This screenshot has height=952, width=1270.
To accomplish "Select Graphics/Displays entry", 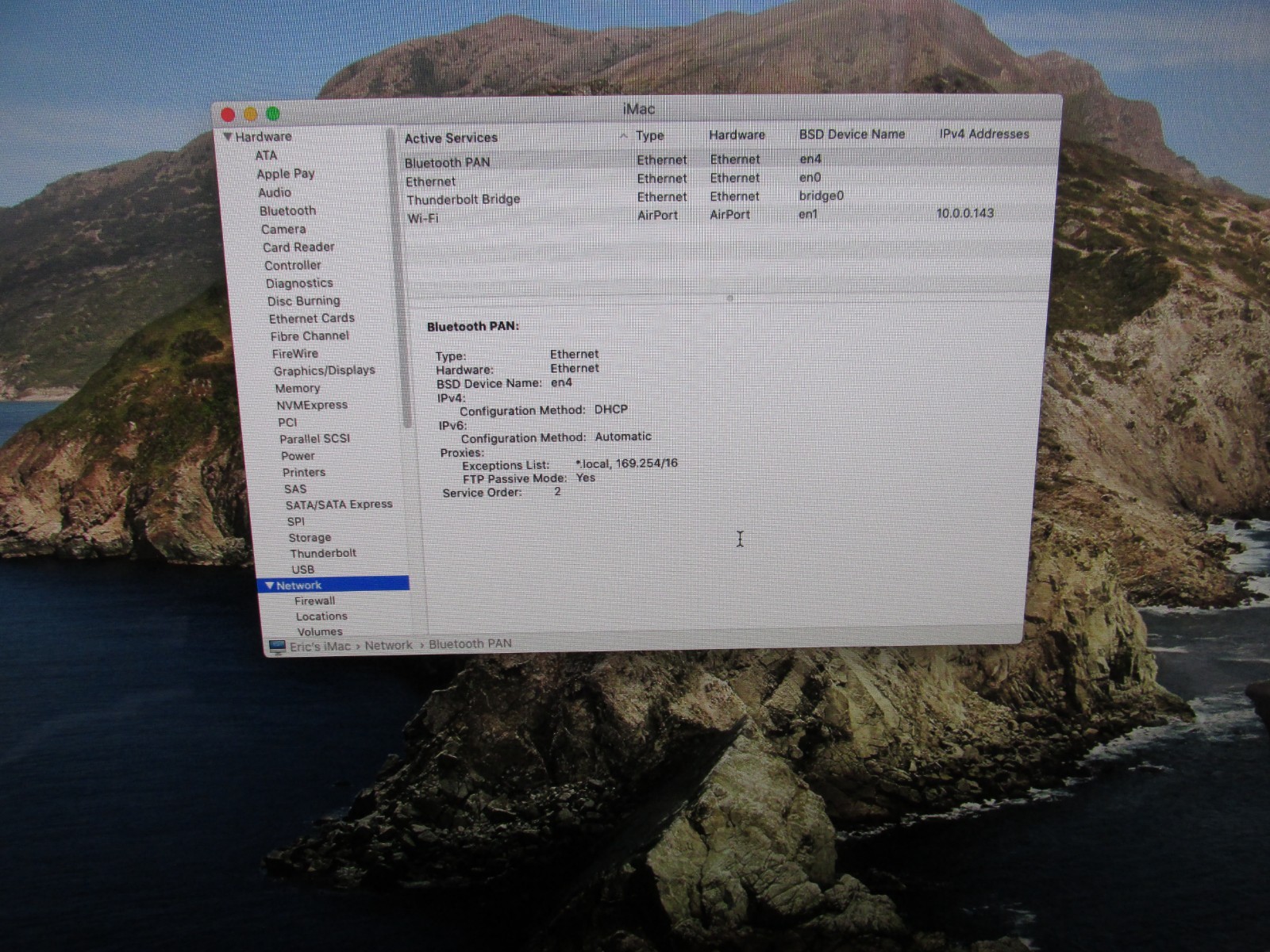I will [324, 370].
